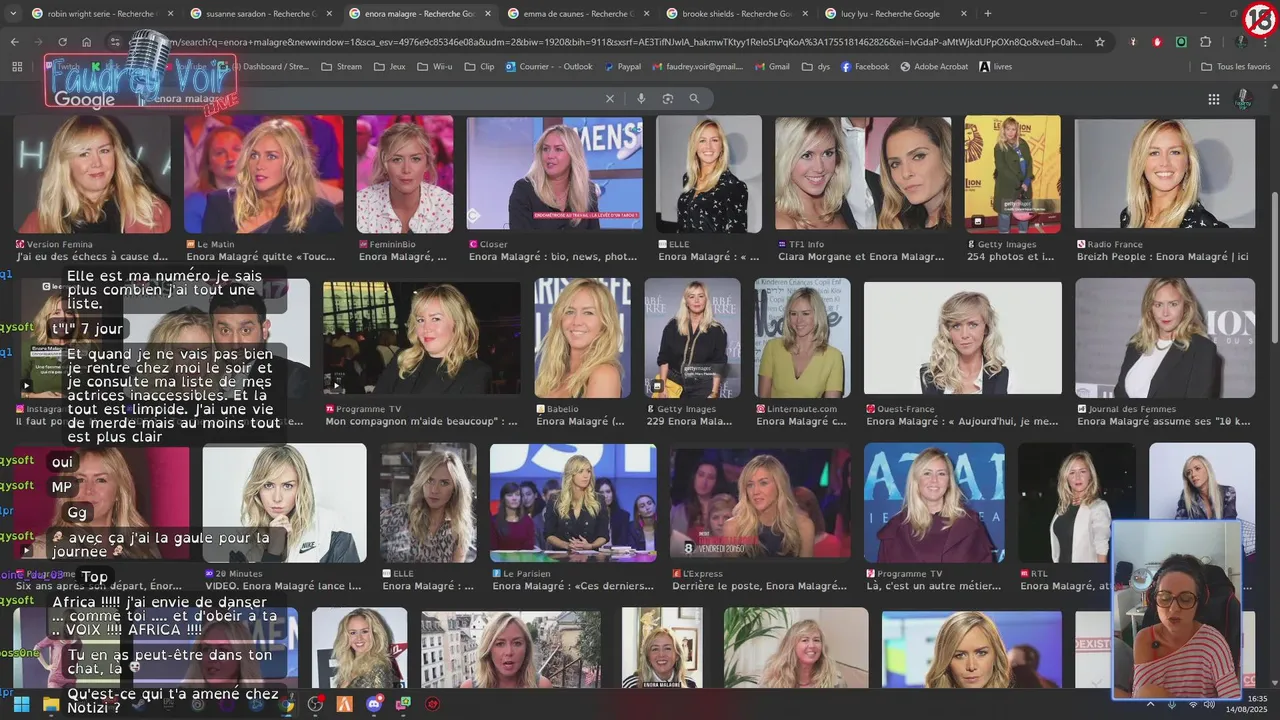
Task: Start a voice search with microphone
Action: [x=641, y=99]
